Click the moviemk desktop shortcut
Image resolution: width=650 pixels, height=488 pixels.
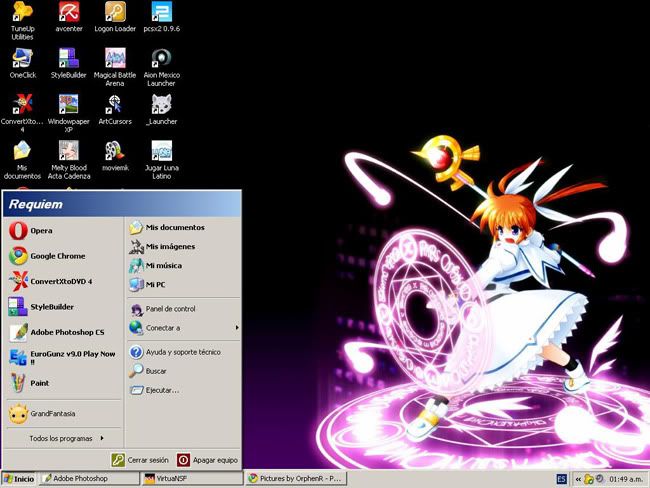[x=115, y=156]
